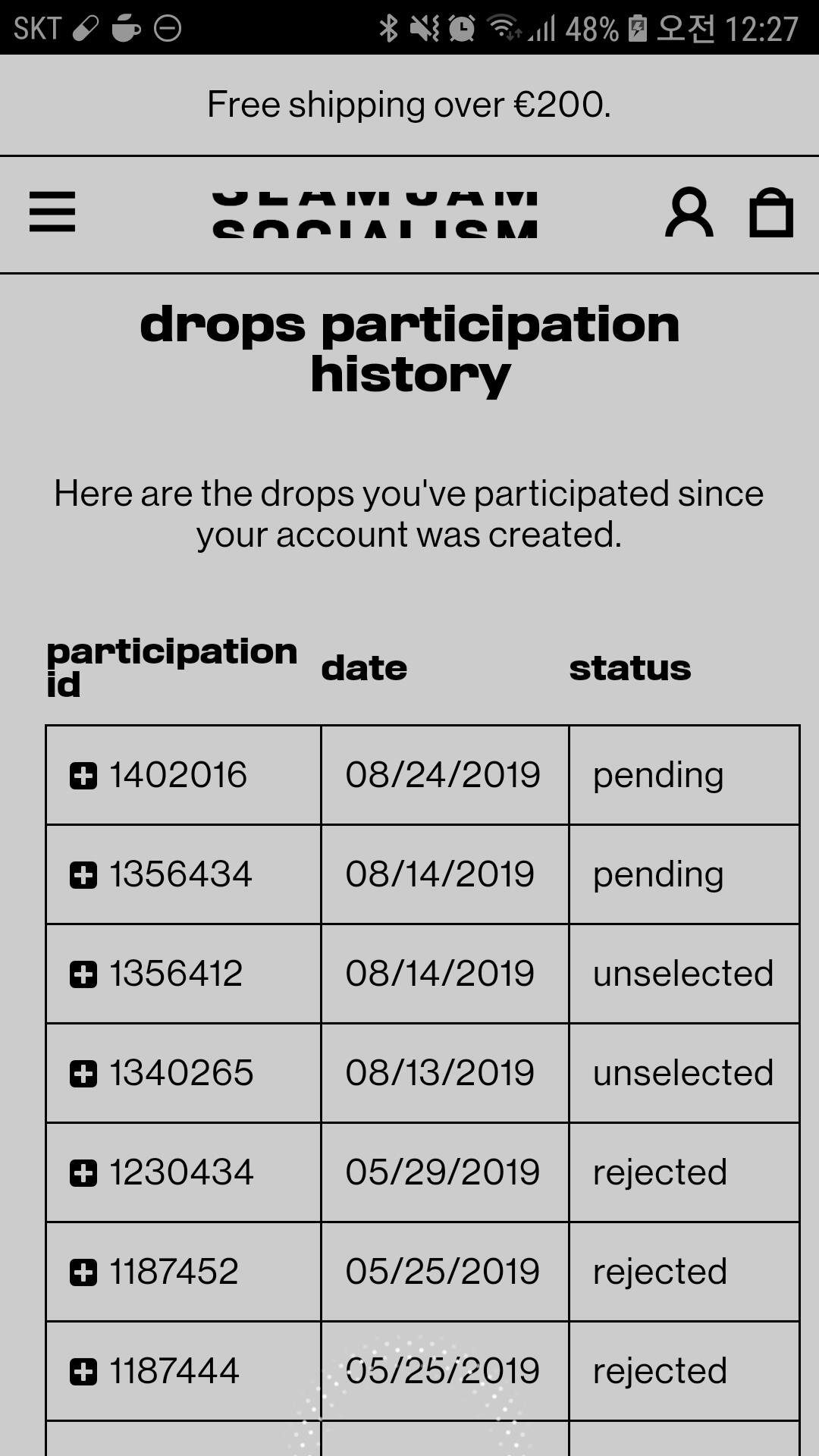This screenshot has height=1456, width=819.
Task: Expand participation 1402016 details
Action: [83, 776]
